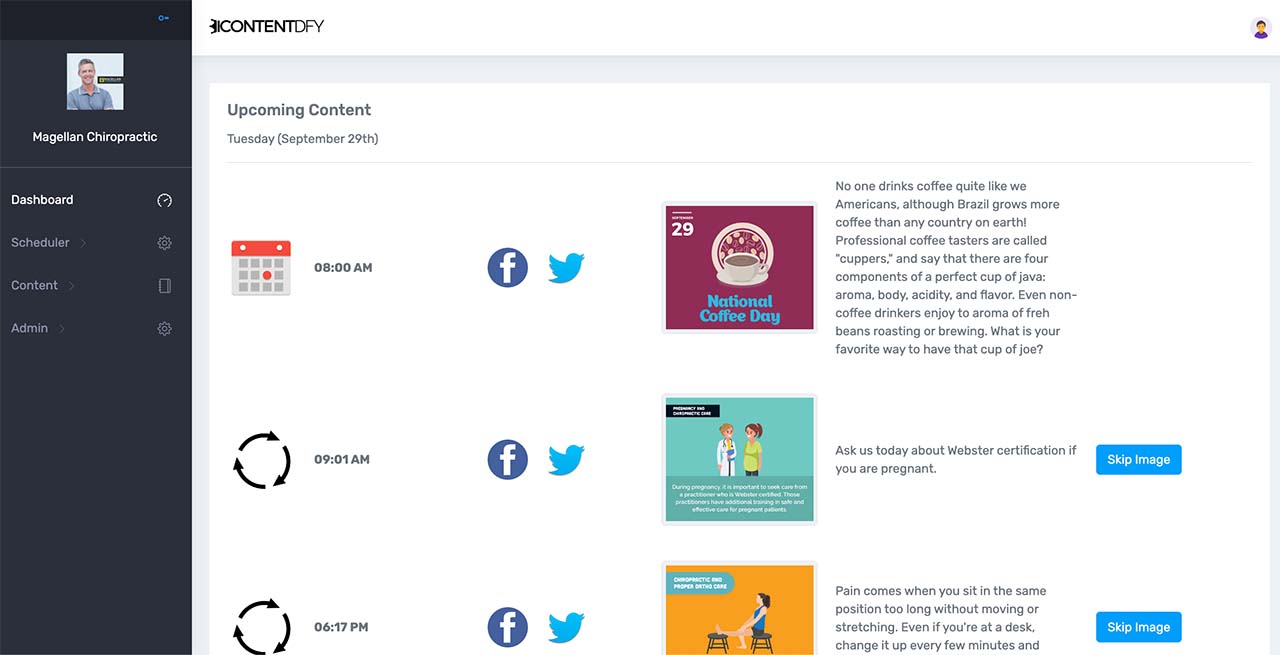This screenshot has width=1280, height=655.
Task: Click the Dashboard speedometer icon
Action: 165,200
